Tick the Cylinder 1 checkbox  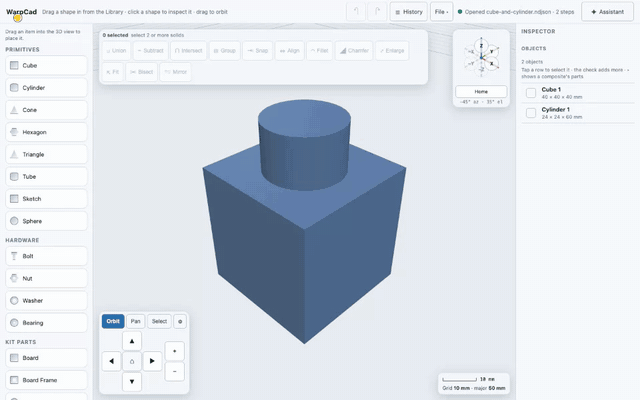531,113
